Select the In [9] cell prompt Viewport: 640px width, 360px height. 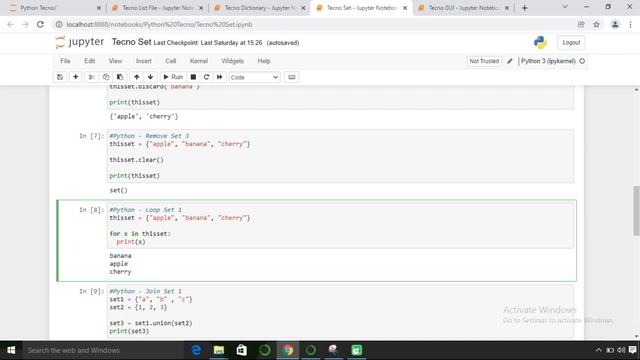point(91,291)
